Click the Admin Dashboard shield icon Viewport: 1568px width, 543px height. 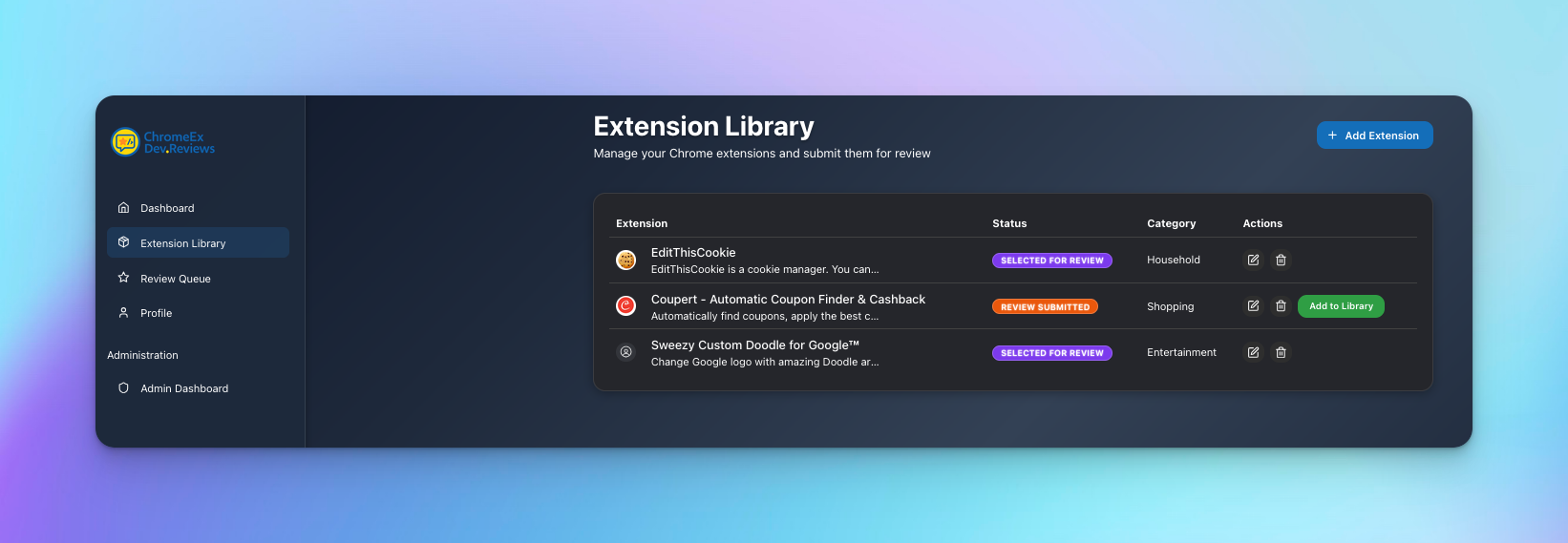point(123,387)
